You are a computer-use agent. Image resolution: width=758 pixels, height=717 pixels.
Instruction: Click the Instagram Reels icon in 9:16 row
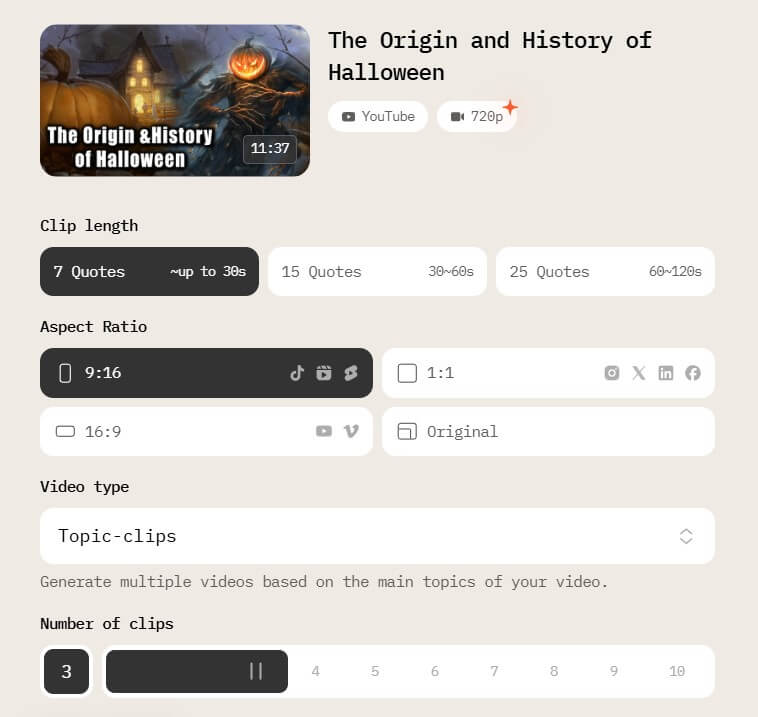coord(324,373)
